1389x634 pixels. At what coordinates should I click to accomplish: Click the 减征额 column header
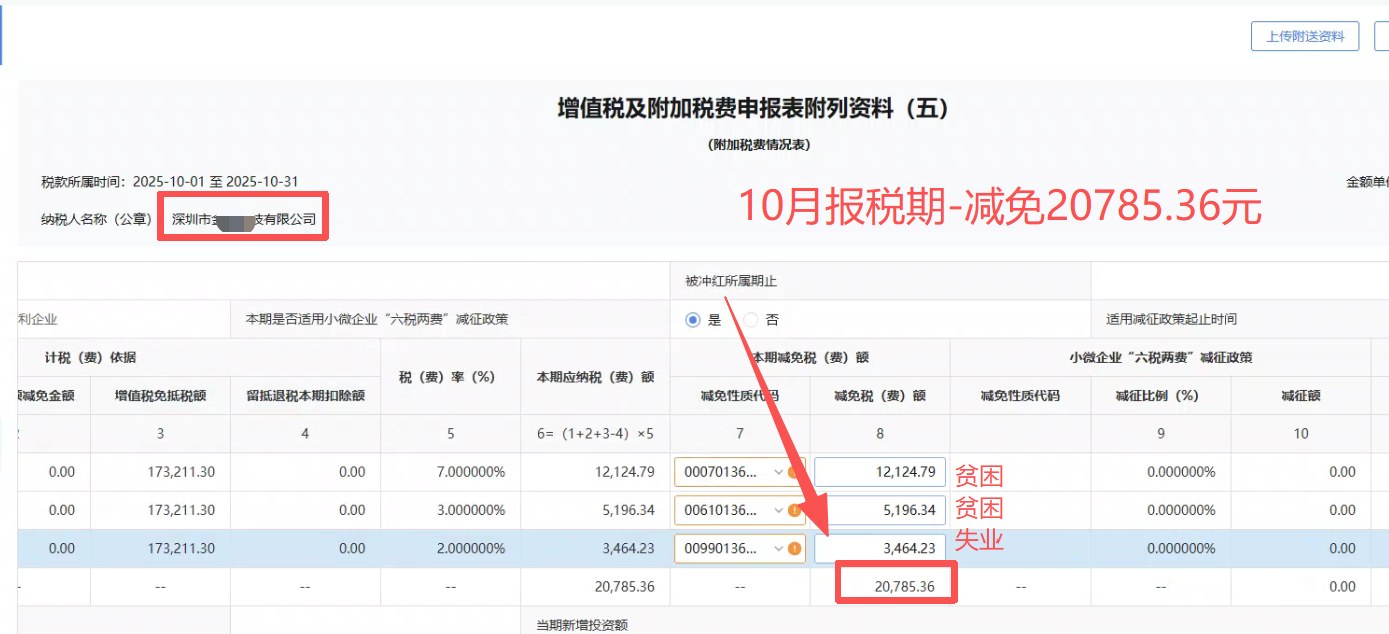[1300, 396]
